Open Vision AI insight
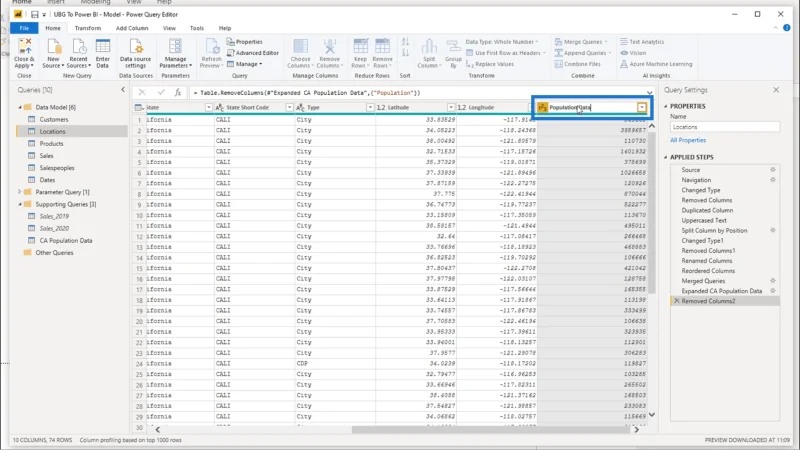The image size is (800, 450). pyautogui.click(x=633, y=53)
